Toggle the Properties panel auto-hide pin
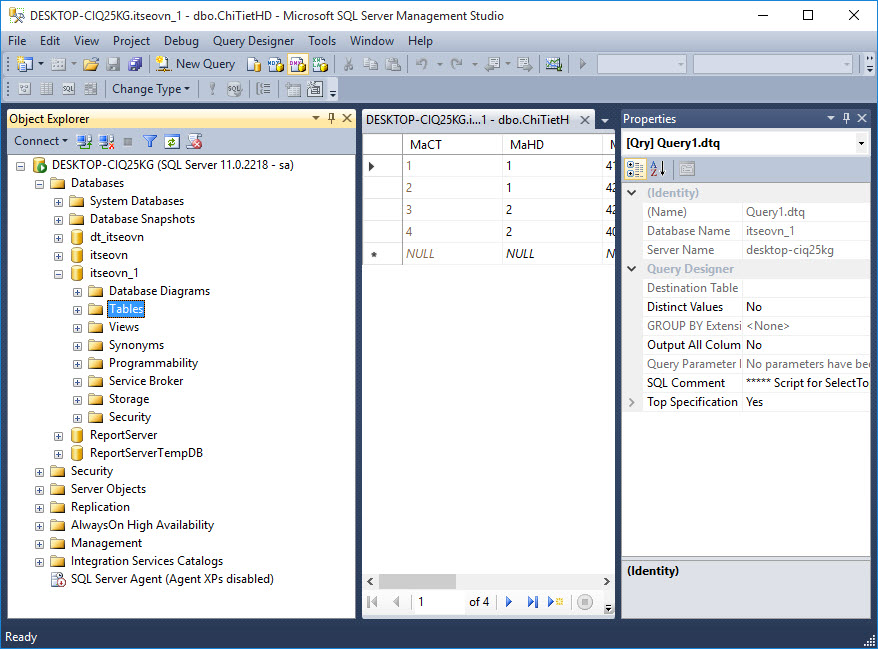Screen dimensions: 878x649 click(x=846, y=118)
